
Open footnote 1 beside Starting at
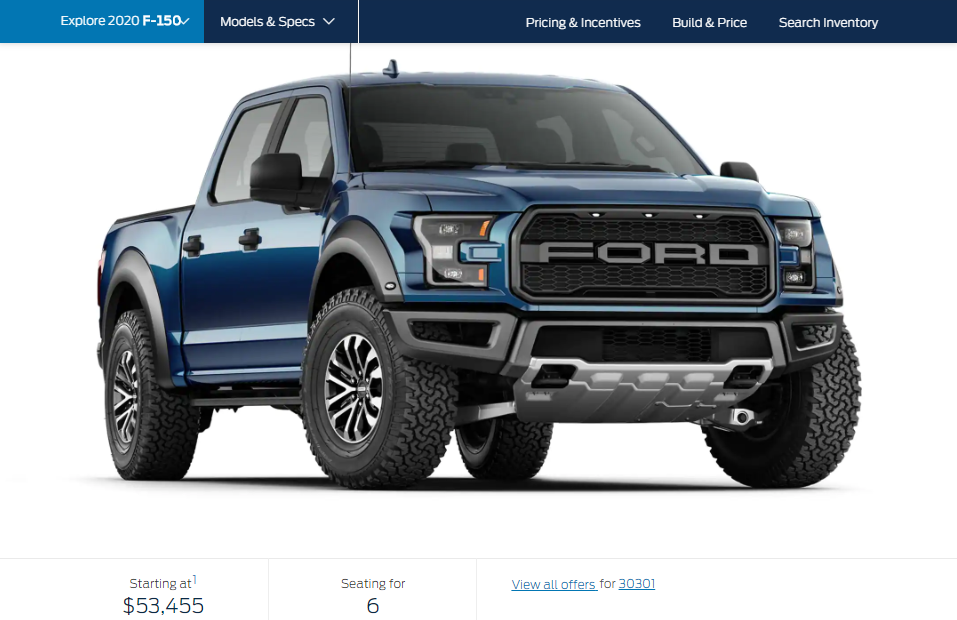point(195,578)
